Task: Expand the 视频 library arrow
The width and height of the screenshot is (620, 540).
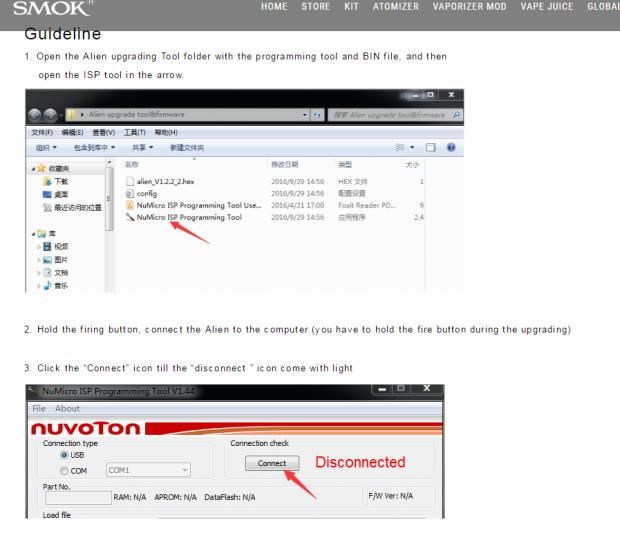Action: (x=39, y=247)
